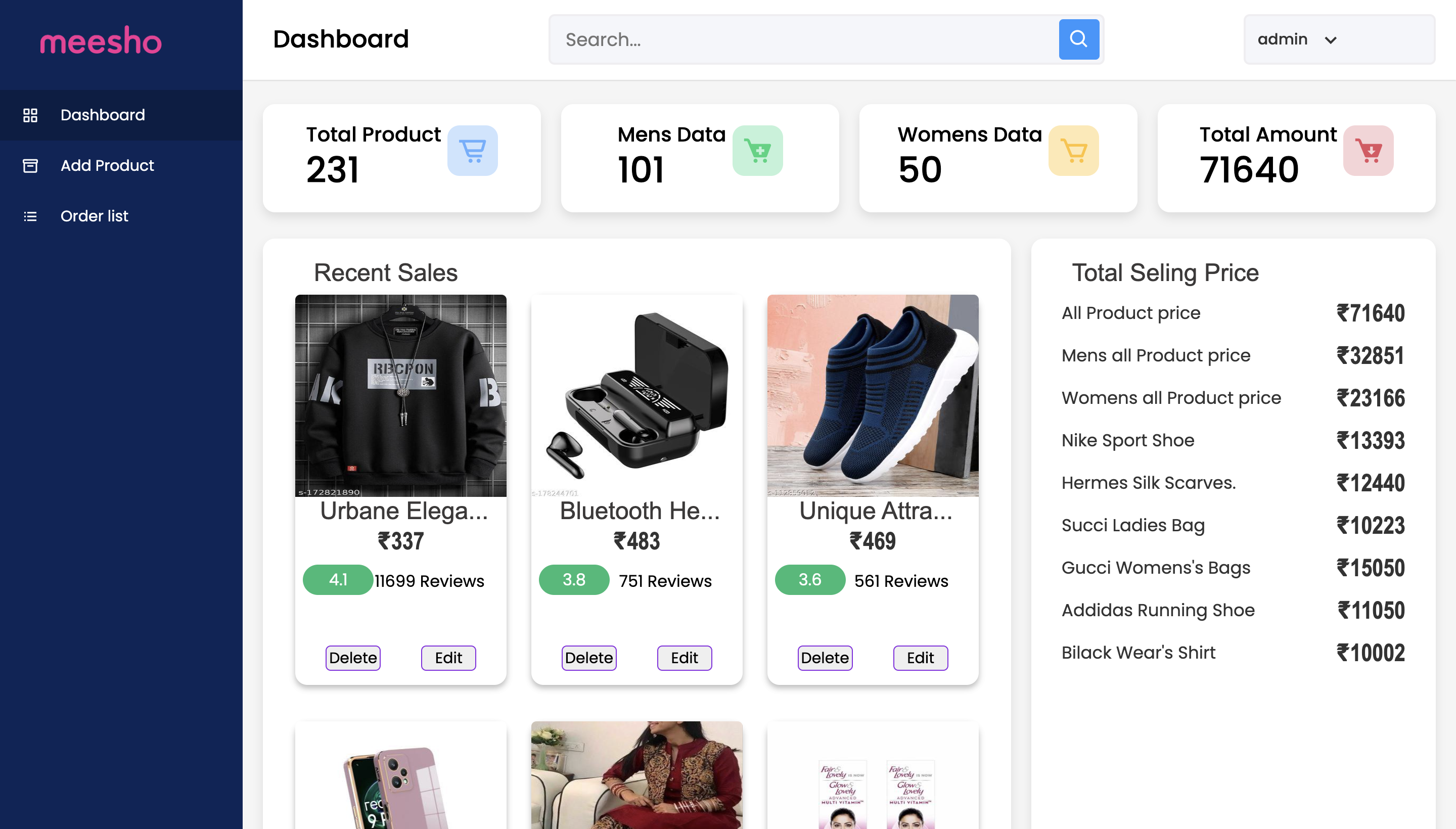
Task: Go to Add Product page
Action: [x=121, y=166]
